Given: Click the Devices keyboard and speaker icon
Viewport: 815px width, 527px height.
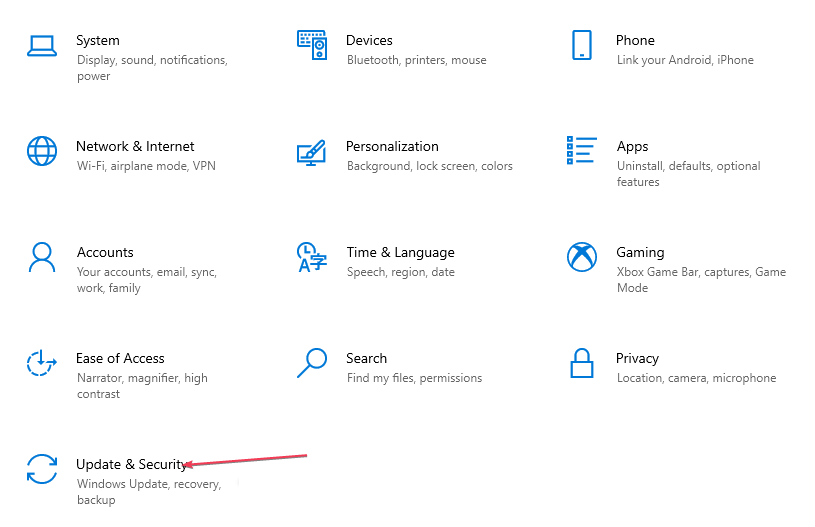Looking at the screenshot, I should click(x=312, y=45).
